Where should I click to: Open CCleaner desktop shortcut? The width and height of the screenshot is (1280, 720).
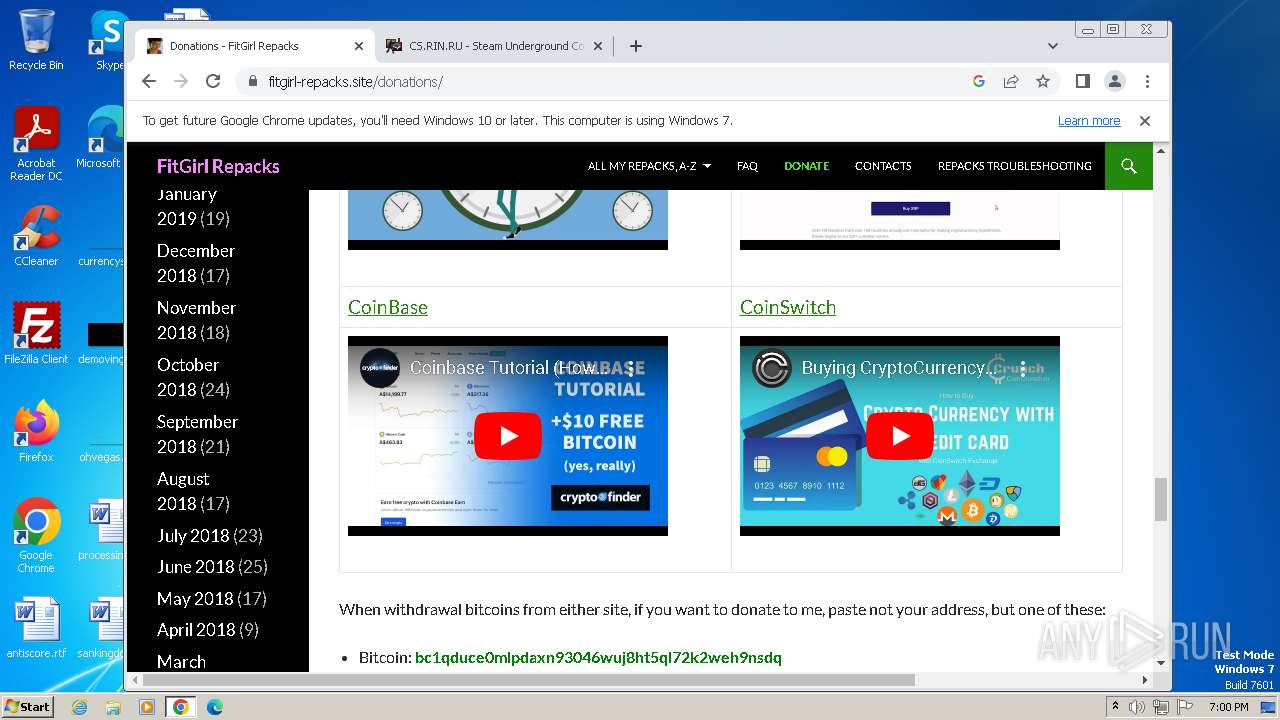36,236
